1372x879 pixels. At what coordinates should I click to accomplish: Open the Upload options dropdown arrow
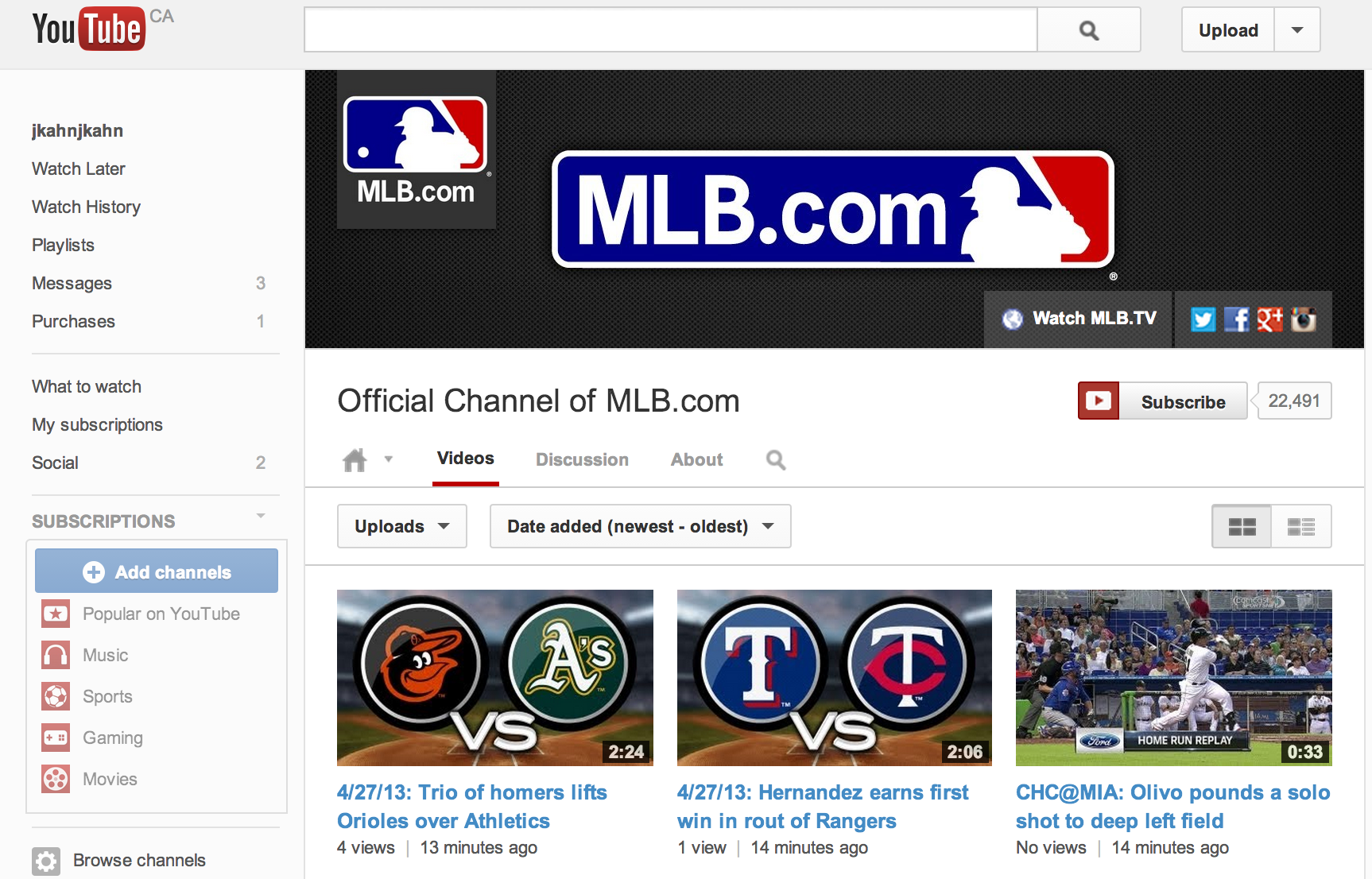click(1296, 29)
